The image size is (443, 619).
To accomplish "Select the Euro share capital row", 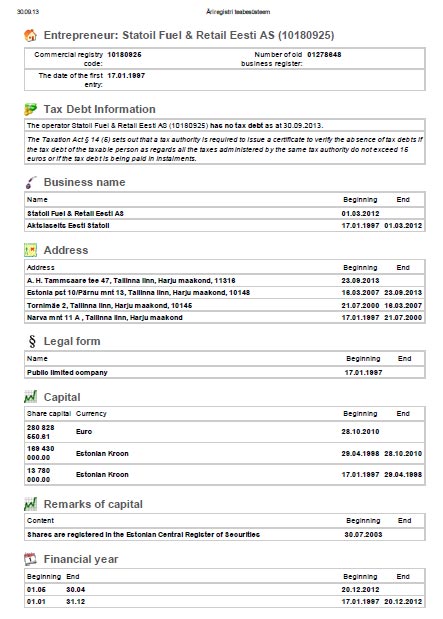I will click(225, 432).
